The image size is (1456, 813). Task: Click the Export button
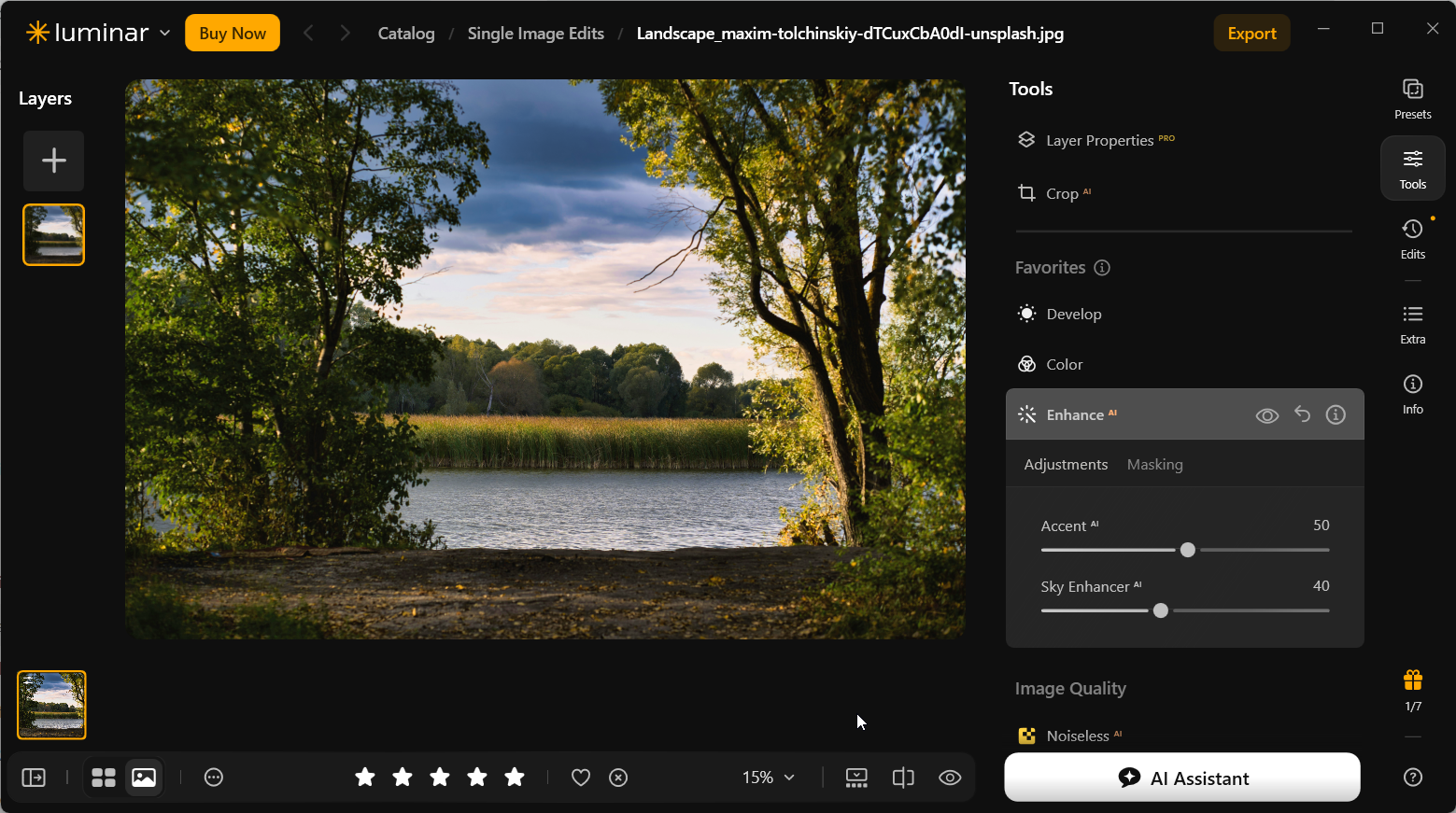(x=1251, y=34)
